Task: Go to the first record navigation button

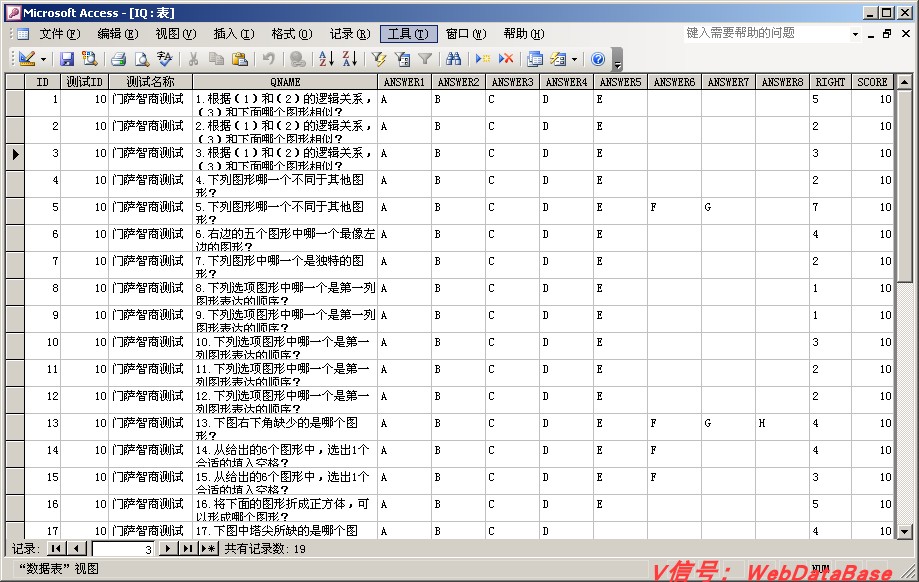Action: [56, 549]
